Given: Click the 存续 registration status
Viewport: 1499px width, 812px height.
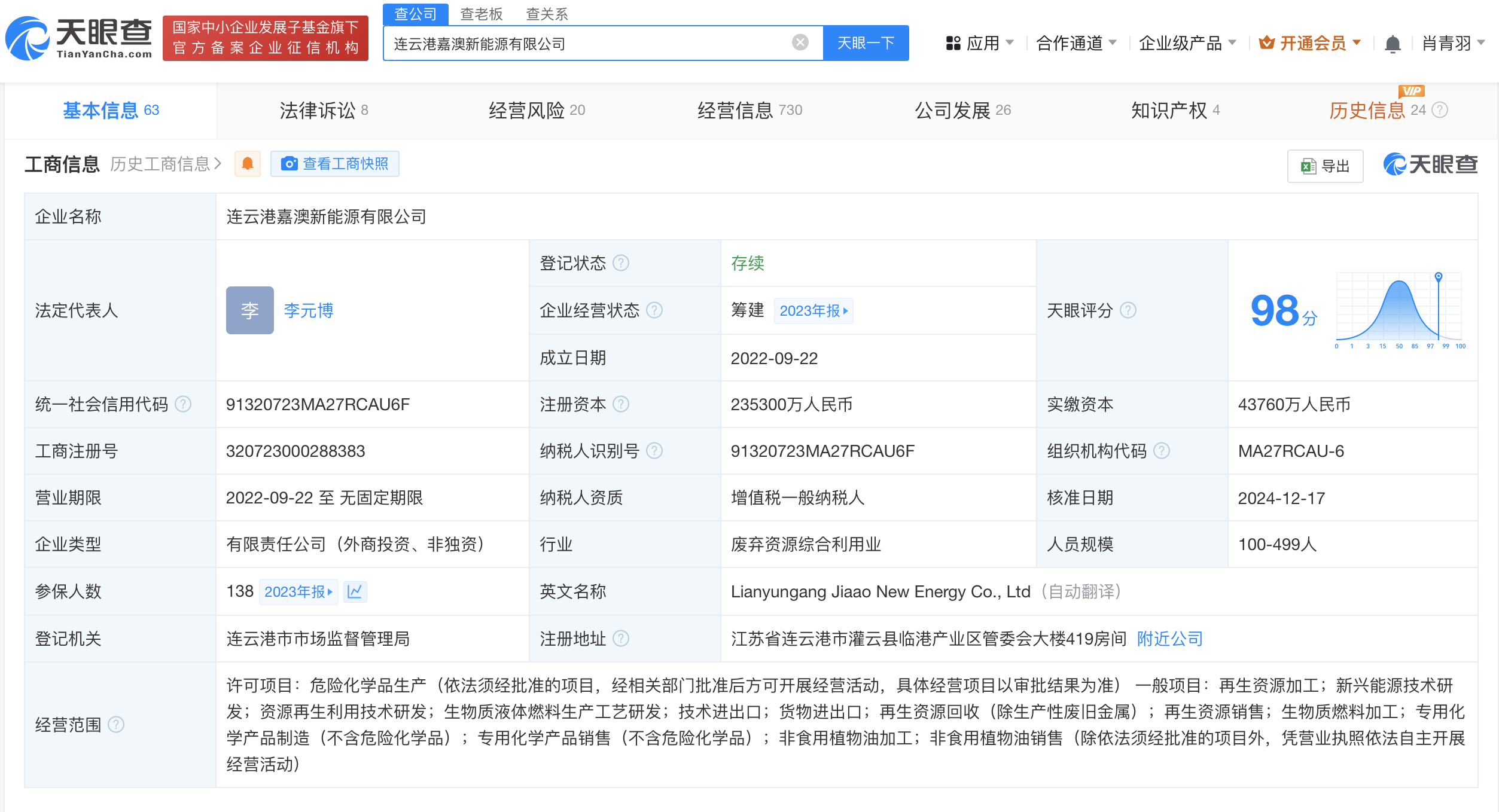Looking at the screenshot, I should 748,263.
